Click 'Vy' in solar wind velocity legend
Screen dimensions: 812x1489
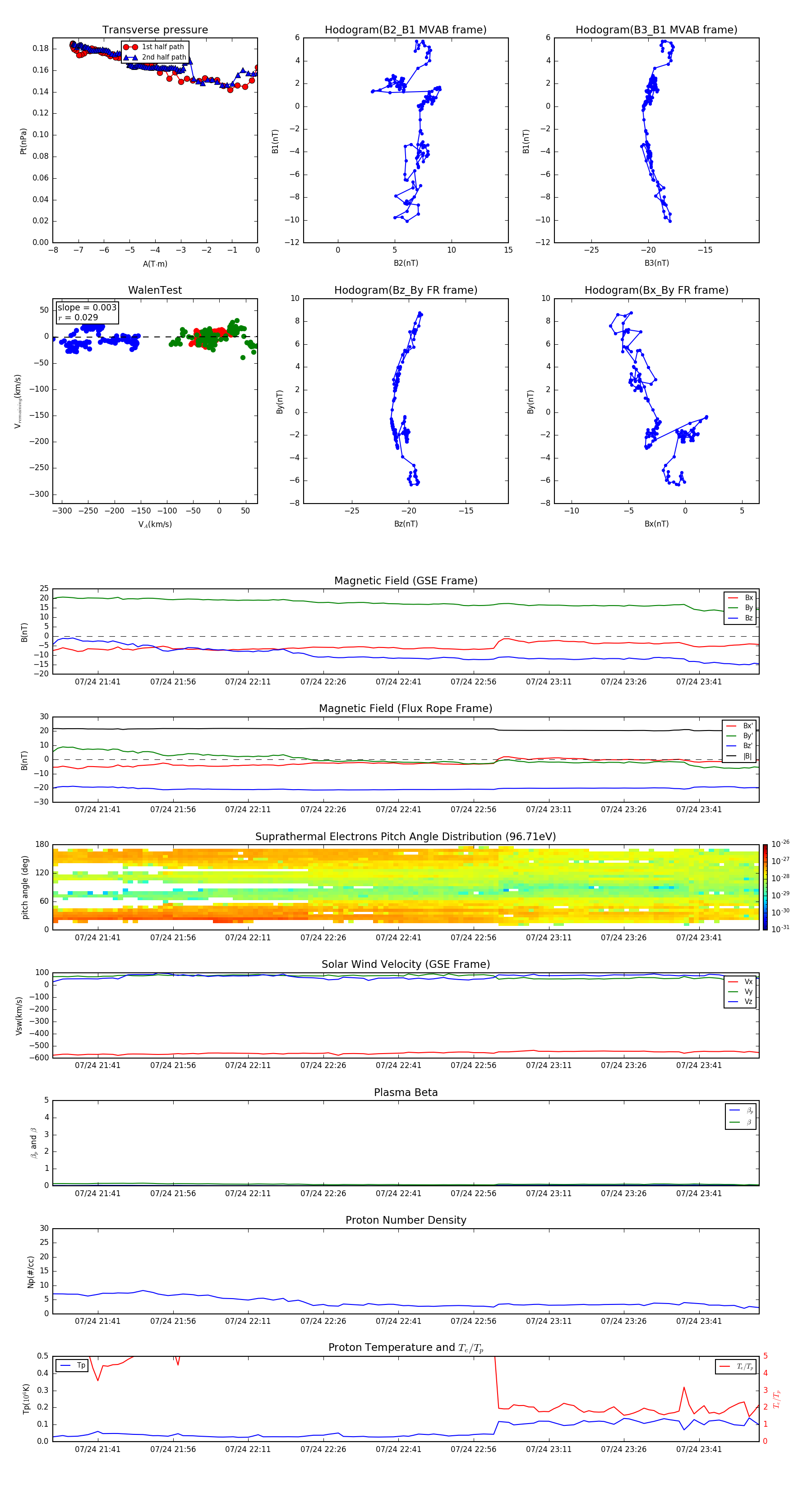point(748,992)
